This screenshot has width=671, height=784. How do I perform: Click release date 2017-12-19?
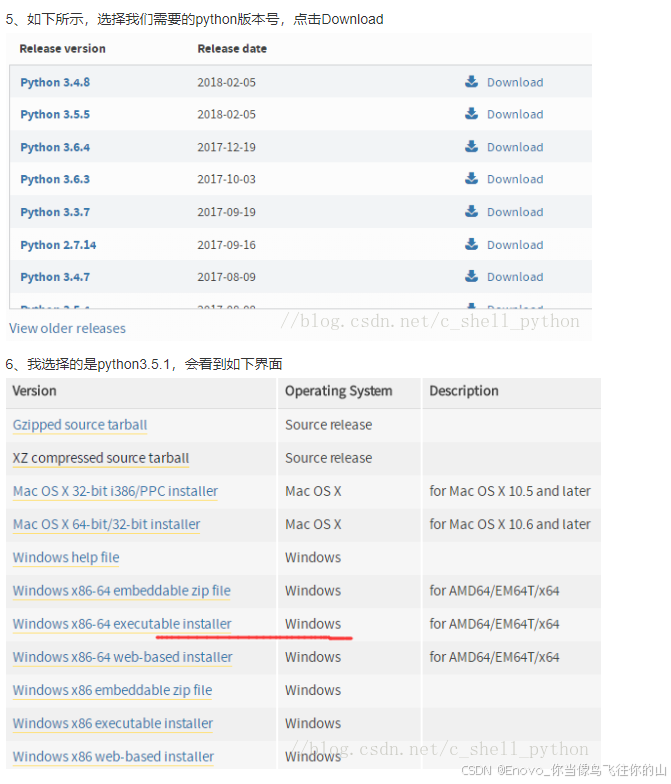coord(226,148)
